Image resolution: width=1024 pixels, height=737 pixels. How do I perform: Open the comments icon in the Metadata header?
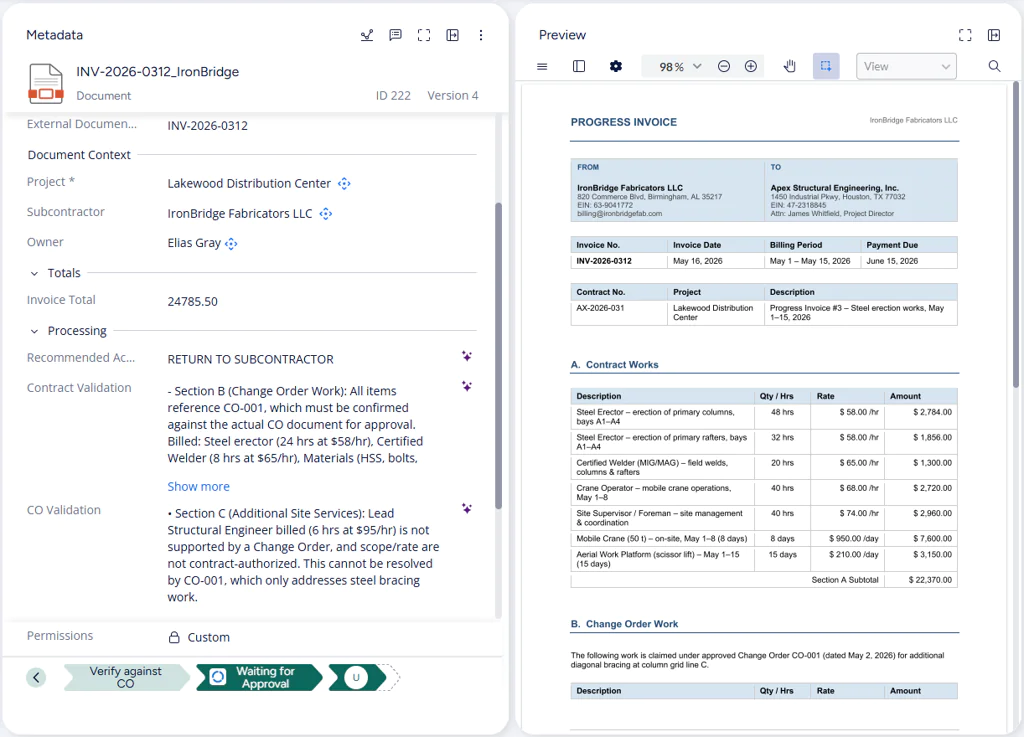click(x=395, y=35)
